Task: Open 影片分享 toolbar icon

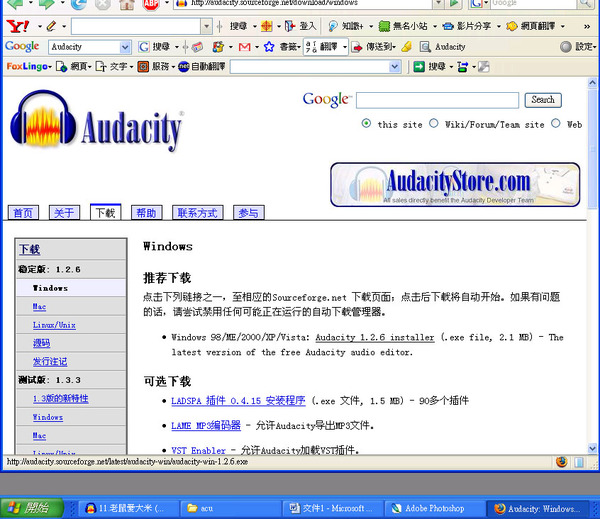Action: tap(448, 26)
